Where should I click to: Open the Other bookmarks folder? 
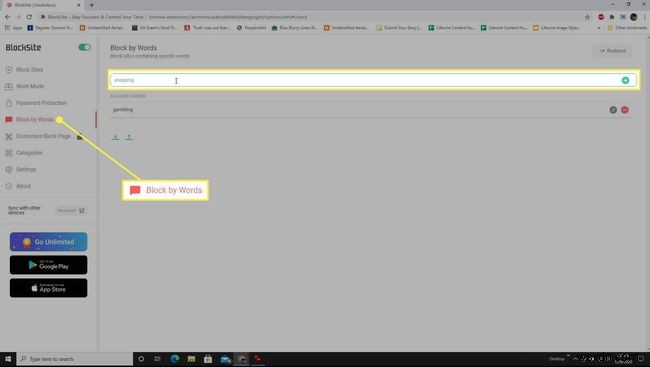point(627,28)
